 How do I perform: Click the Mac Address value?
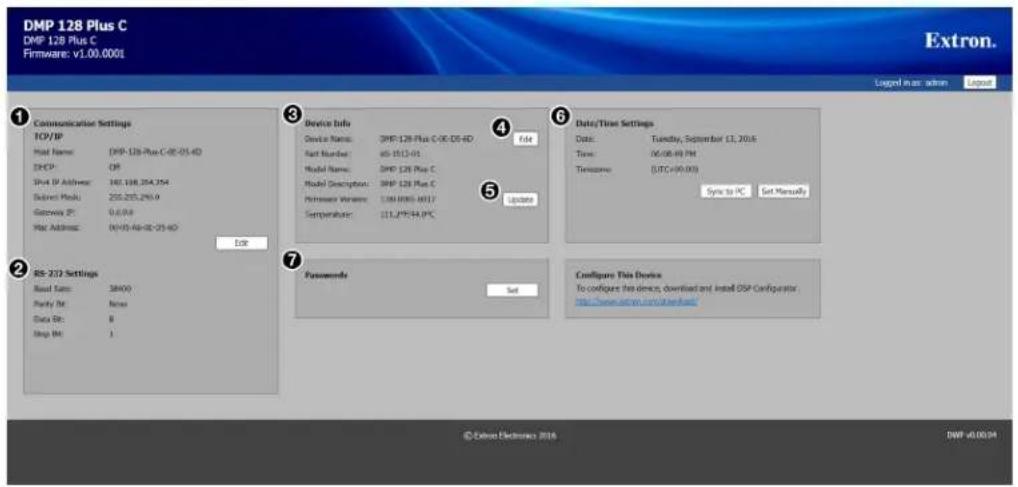143,228
